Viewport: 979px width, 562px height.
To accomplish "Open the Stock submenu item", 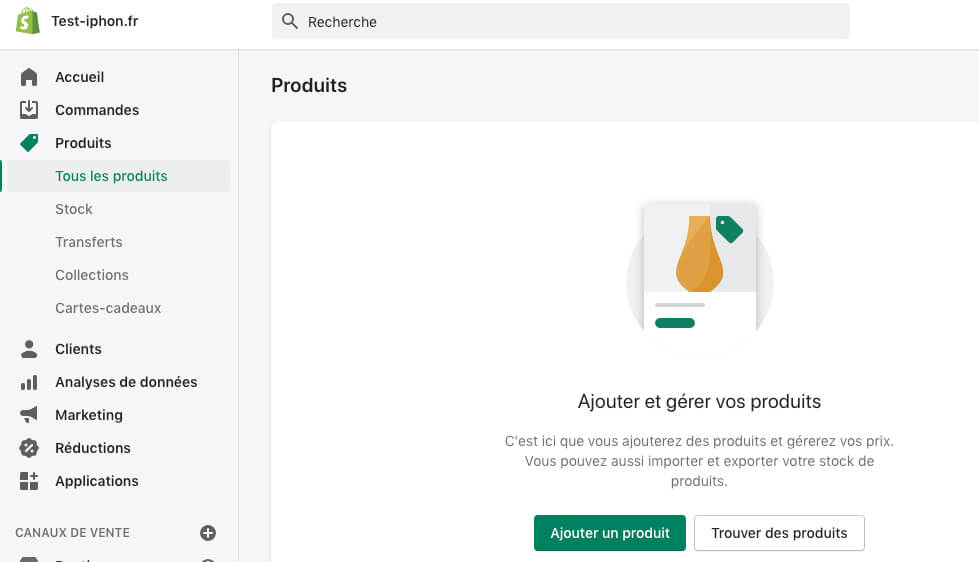I will (x=74, y=209).
